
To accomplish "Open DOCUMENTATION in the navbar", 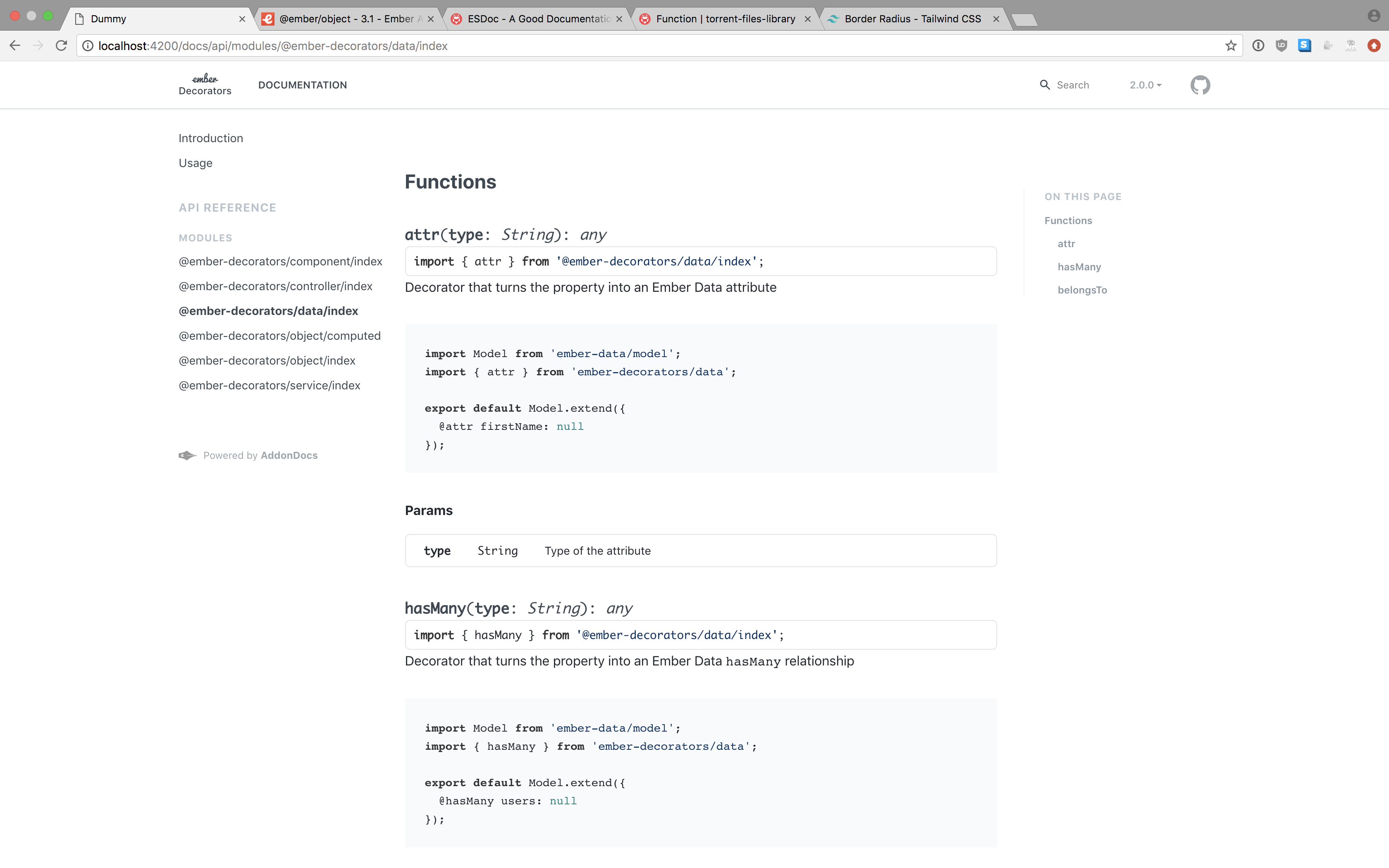I will 303,85.
